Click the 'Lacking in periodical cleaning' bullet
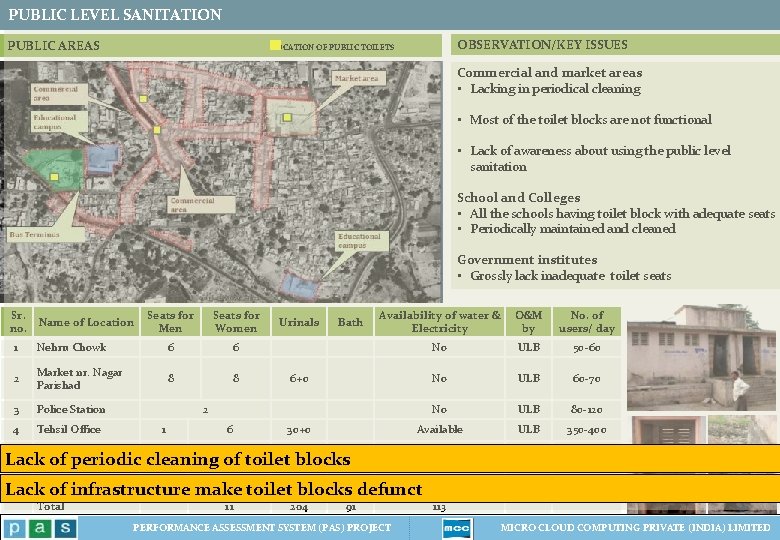The image size is (780, 540). click(555, 89)
